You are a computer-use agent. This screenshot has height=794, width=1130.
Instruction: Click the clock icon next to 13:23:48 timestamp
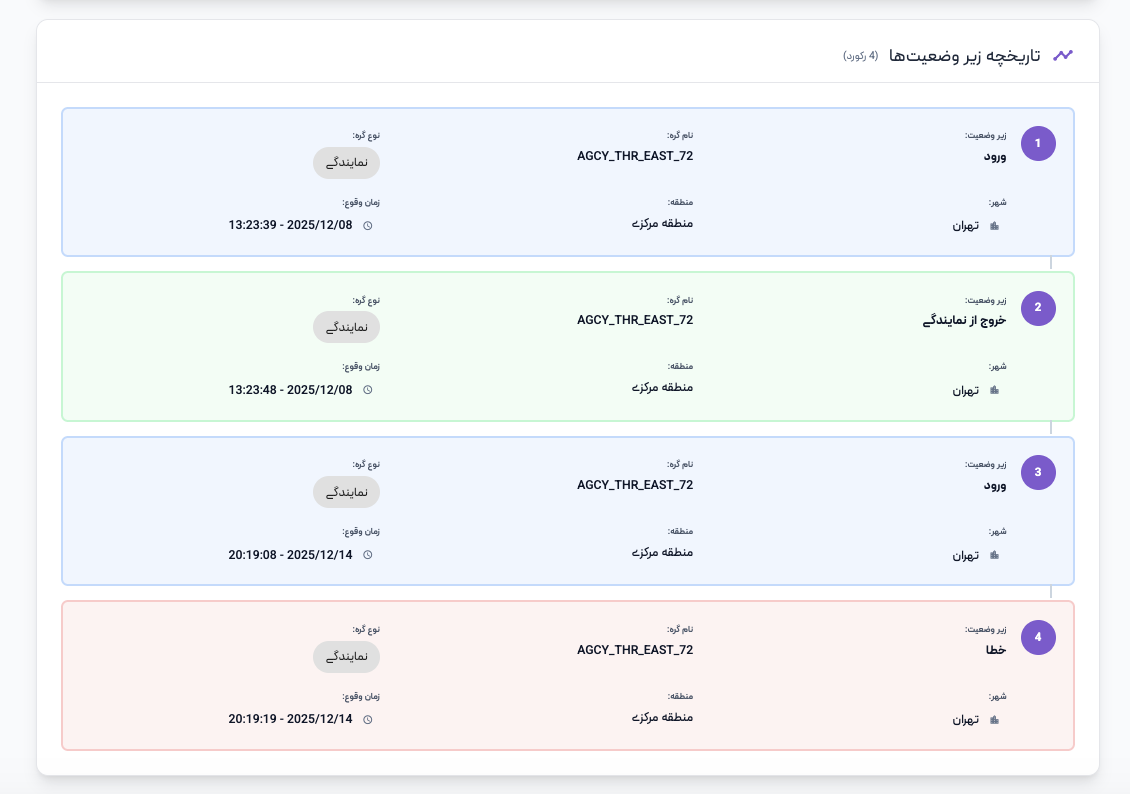pos(367,390)
